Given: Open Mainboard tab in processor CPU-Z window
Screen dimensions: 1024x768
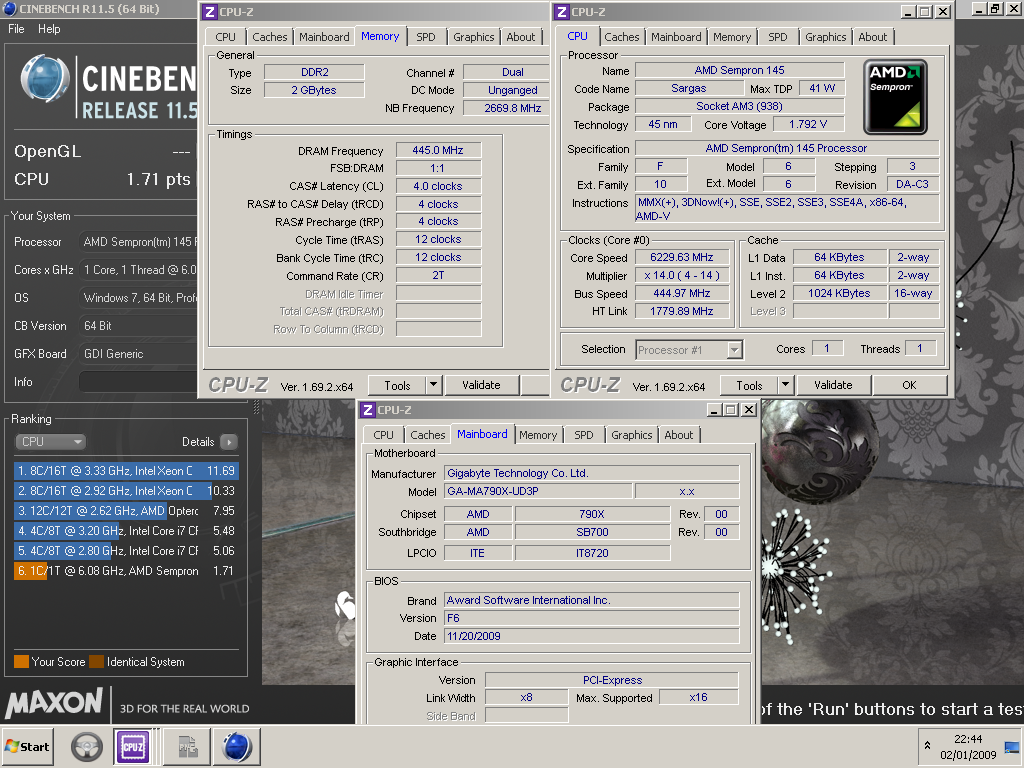Looking at the screenshot, I should pyautogui.click(x=676, y=37).
